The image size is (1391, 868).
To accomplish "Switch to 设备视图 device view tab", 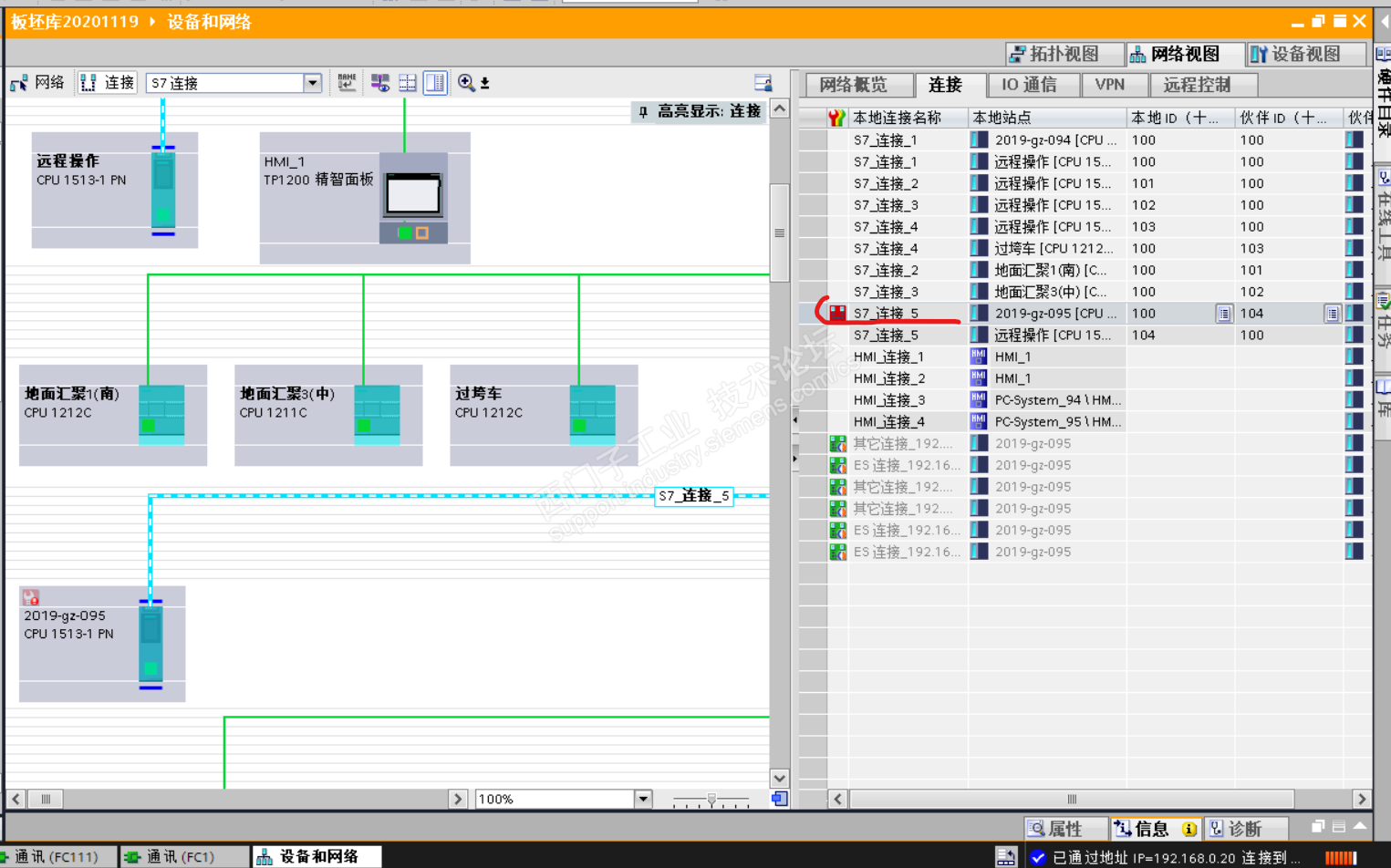I will pos(1306,54).
